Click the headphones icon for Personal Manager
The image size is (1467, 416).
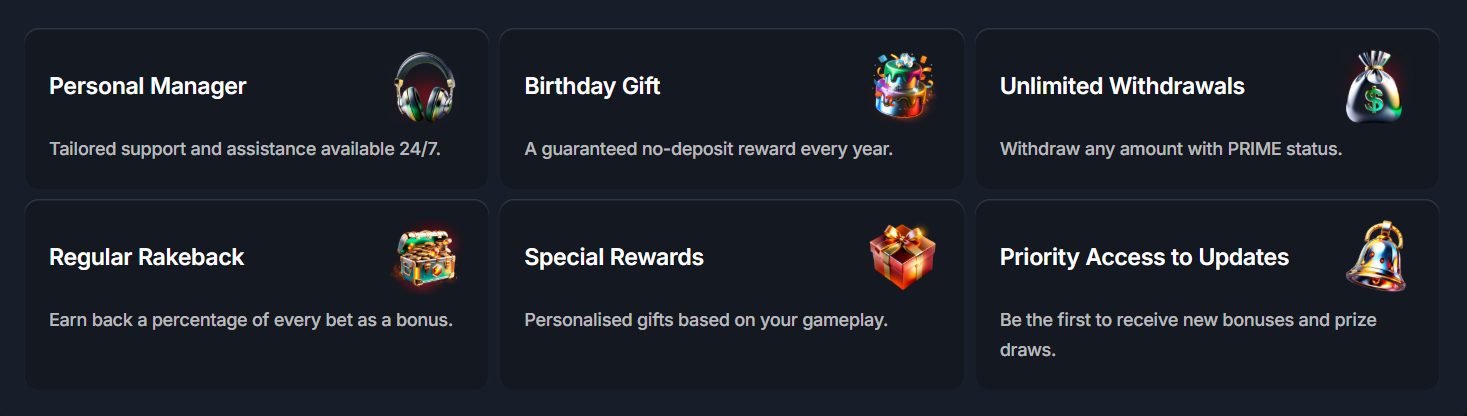click(x=424, y=87)
